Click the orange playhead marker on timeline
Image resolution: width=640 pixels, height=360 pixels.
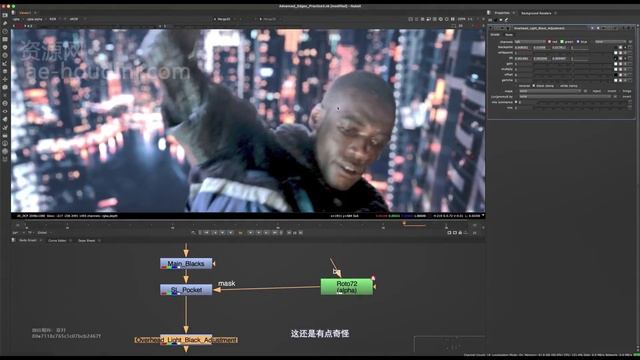[404, 223]
